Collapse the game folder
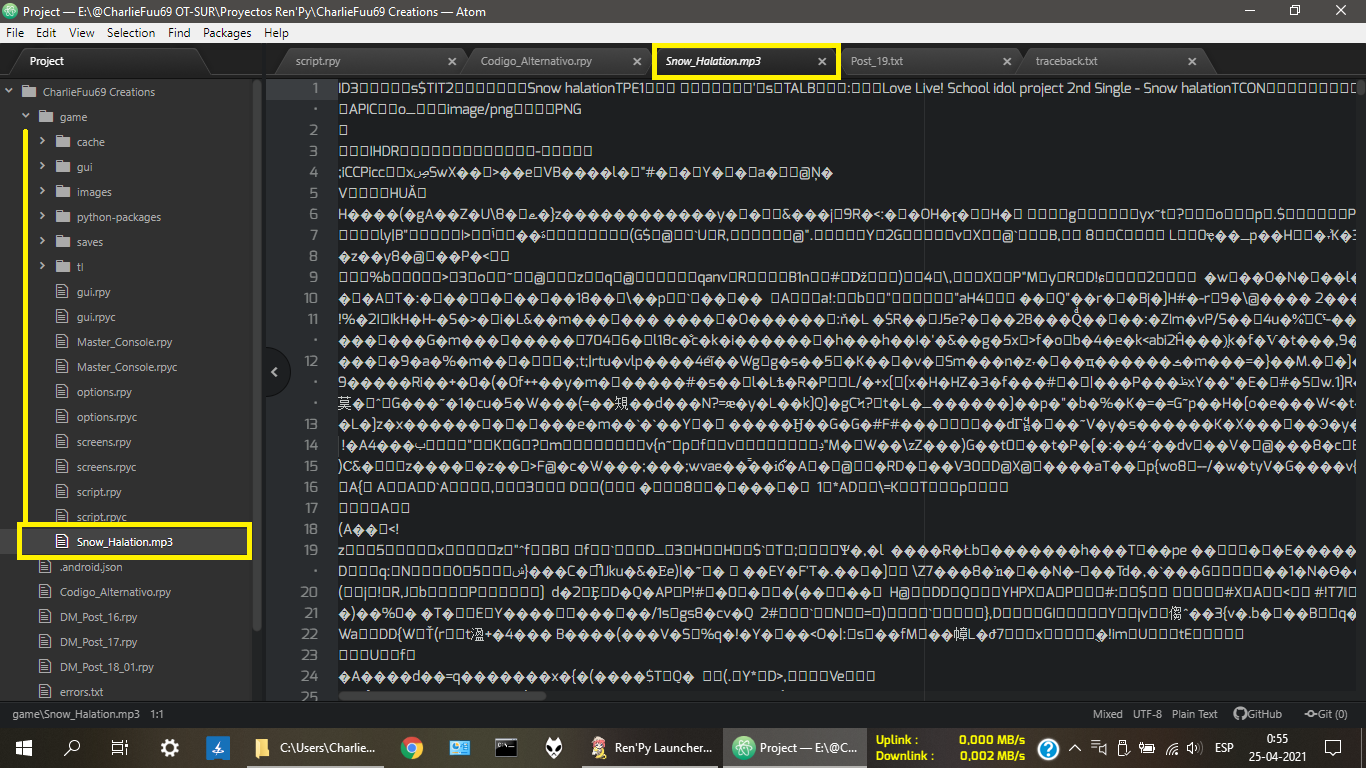The image size is (1366, 768). (x=27, y=117)
